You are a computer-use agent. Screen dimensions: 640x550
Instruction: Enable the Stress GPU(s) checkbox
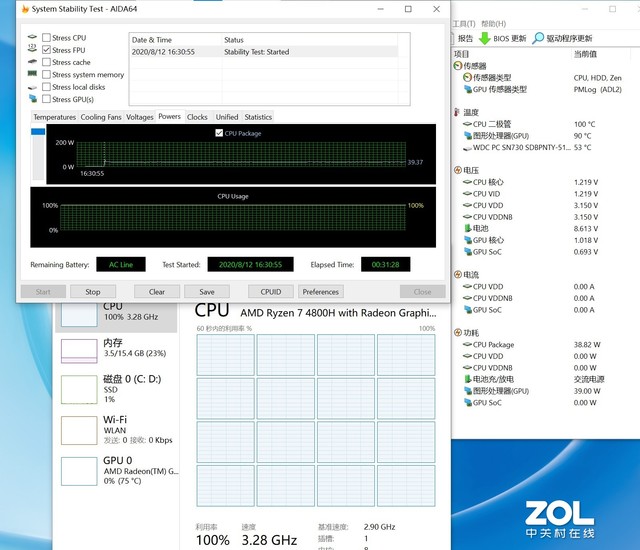click(47, 99)
